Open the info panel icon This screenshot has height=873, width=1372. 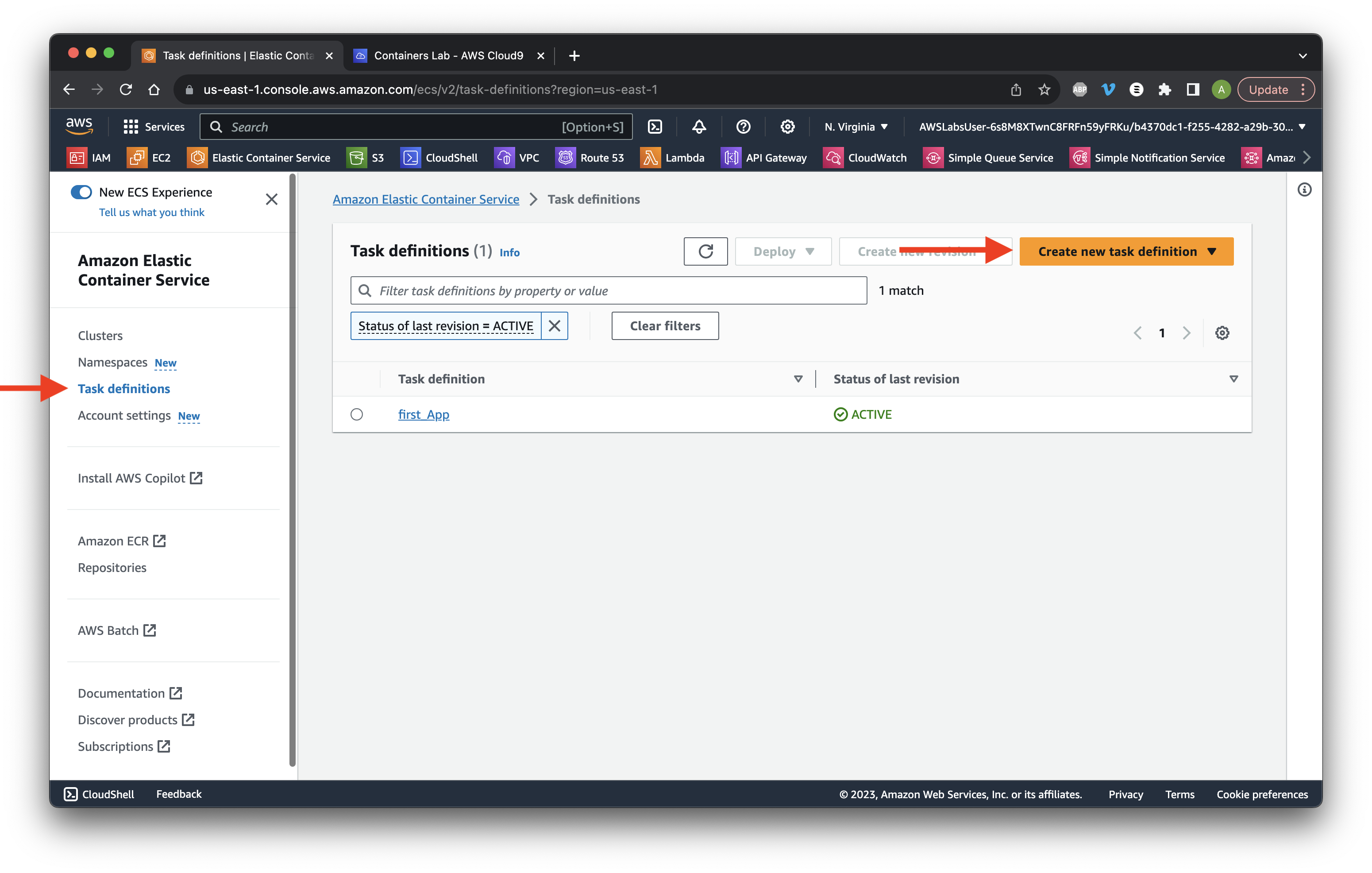point(1304,190)
